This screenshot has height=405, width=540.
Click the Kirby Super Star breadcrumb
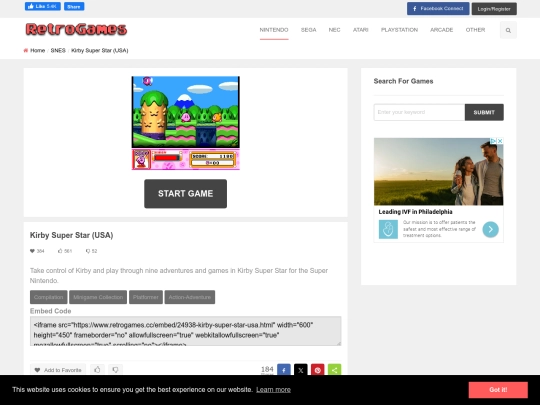100,50
